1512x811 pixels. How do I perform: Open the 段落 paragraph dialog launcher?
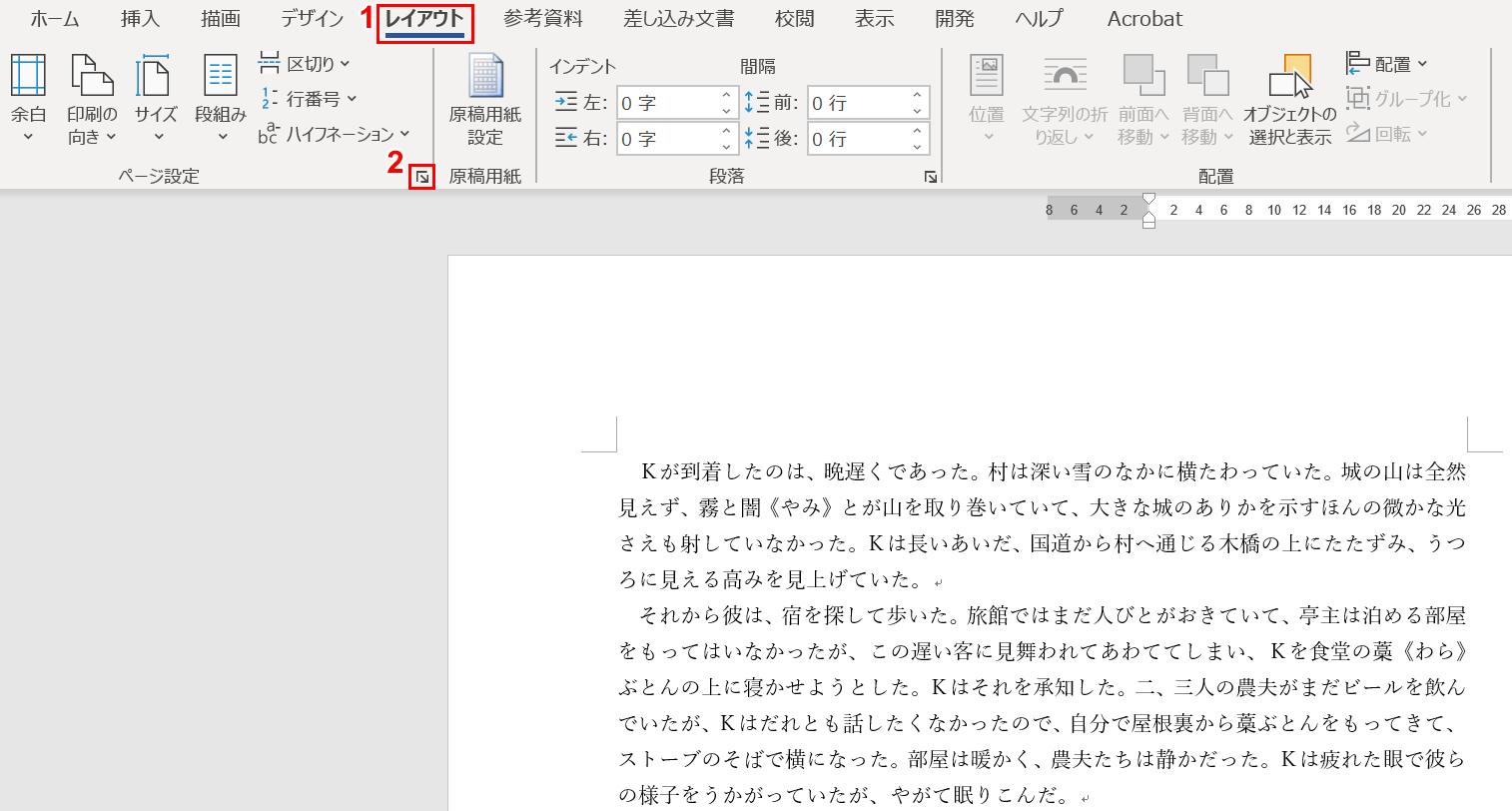coord(930,177)
